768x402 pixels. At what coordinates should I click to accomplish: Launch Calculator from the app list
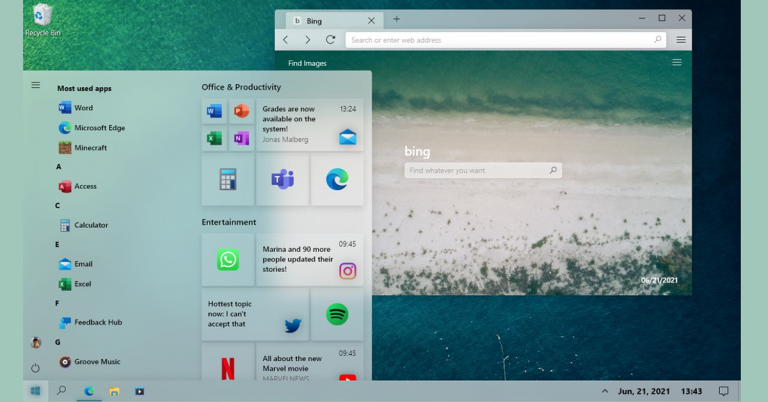point(83,225)
